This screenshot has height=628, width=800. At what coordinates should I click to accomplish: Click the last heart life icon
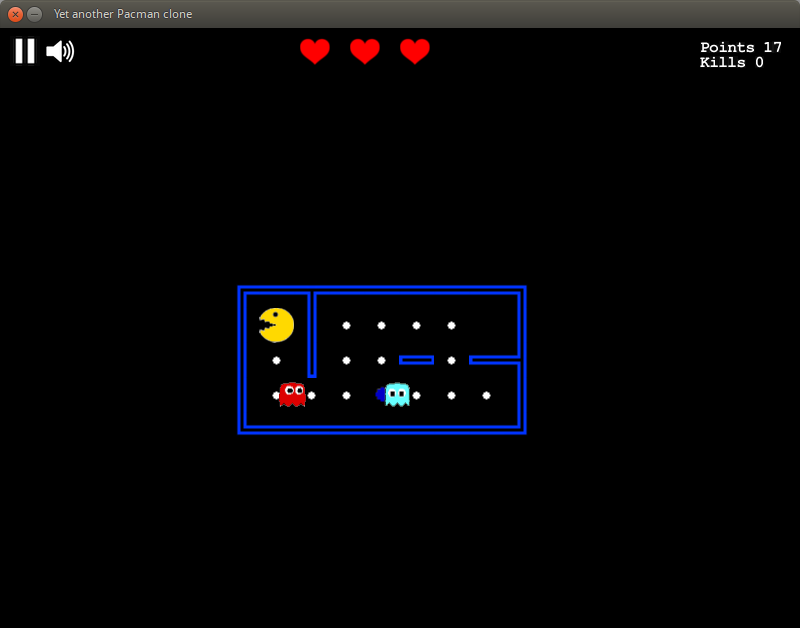[415, 52]
